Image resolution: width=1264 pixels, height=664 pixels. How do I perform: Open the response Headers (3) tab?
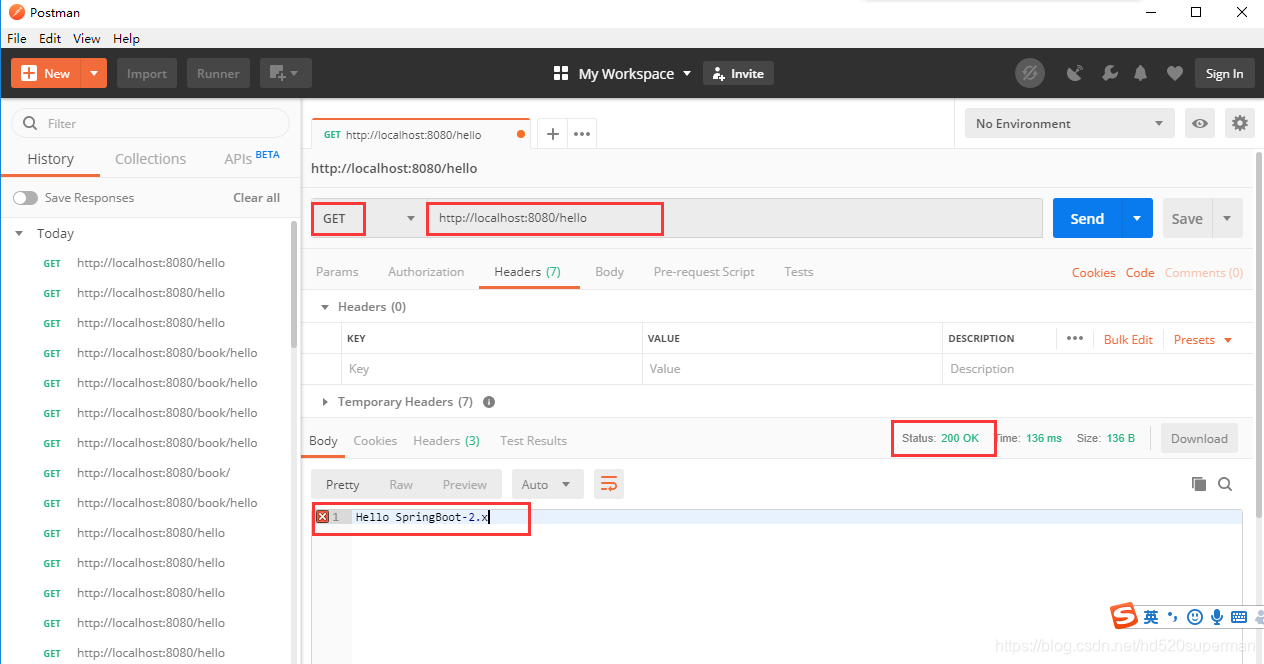pos(446,441)
